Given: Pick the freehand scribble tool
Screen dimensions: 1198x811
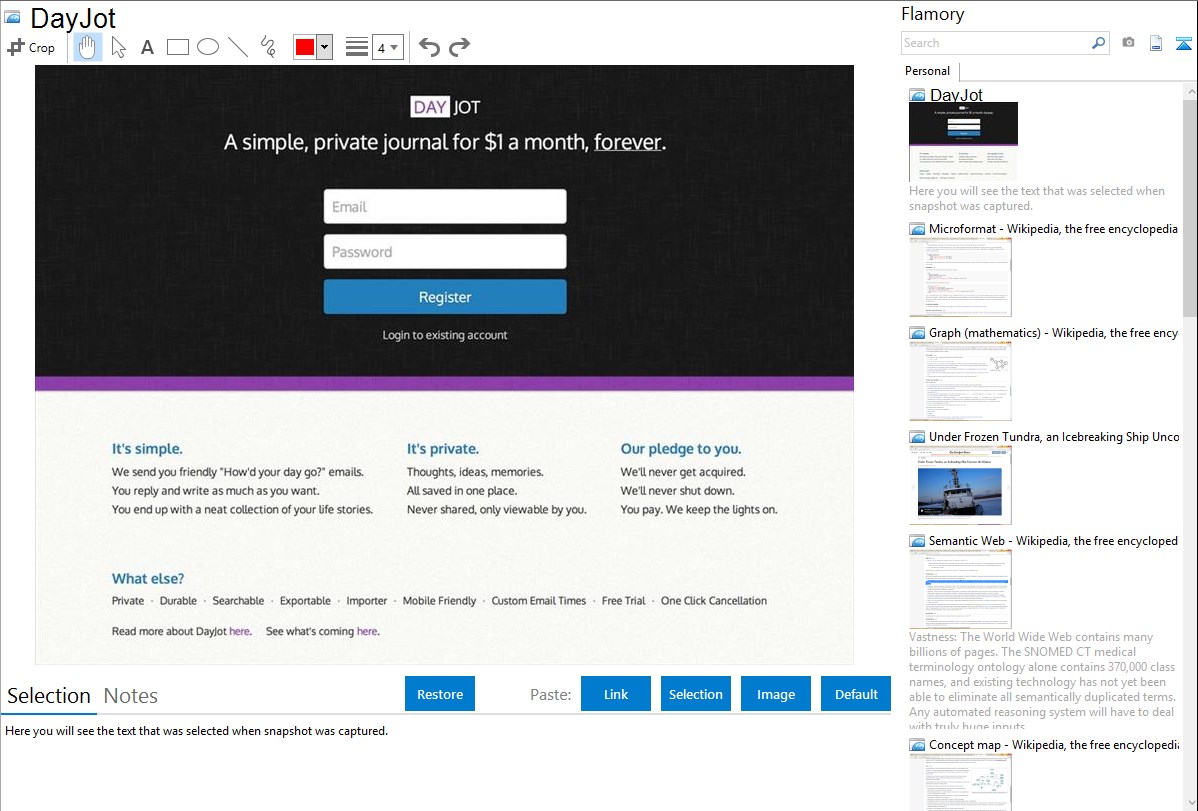Looking at the screenshot, I should pyautogui.click(x=268, y=47).
